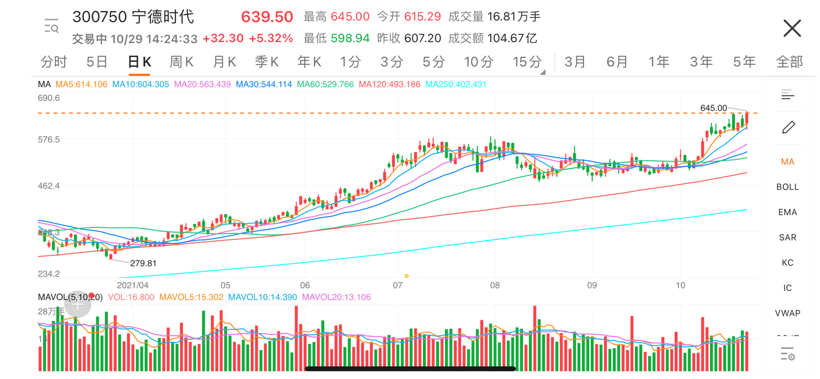Switch to the 分时 intraday tab
820x379 pixels.
[54, 62]
